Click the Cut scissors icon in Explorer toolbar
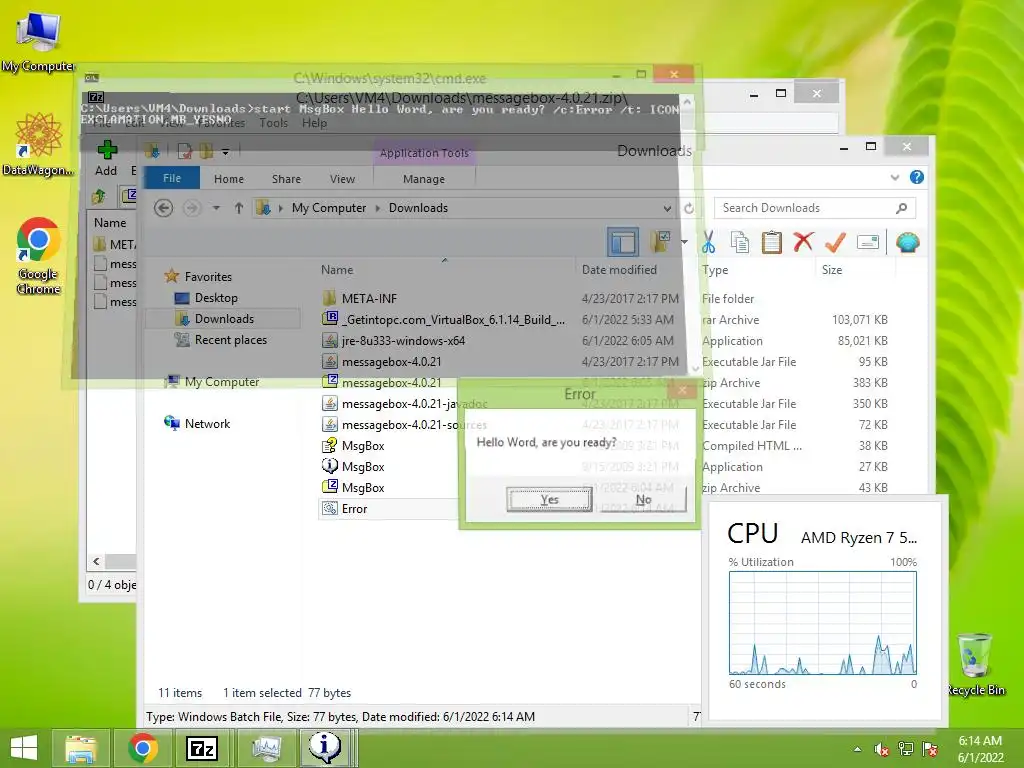Viewport: 1024px width, 768px height. (x=709, y=243)
